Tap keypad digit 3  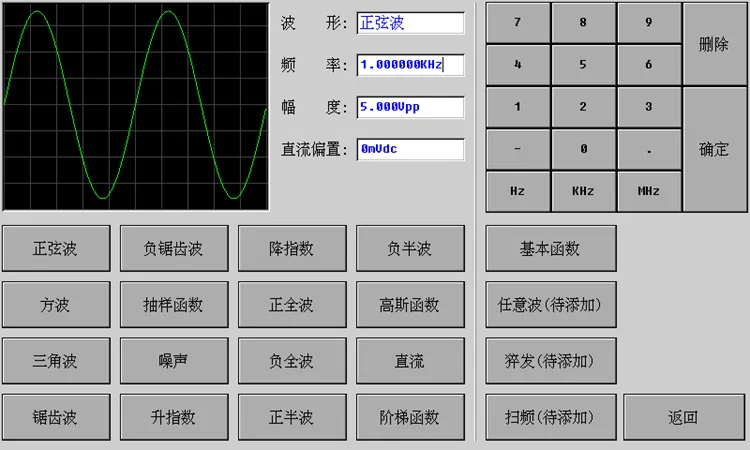[649, 107]
